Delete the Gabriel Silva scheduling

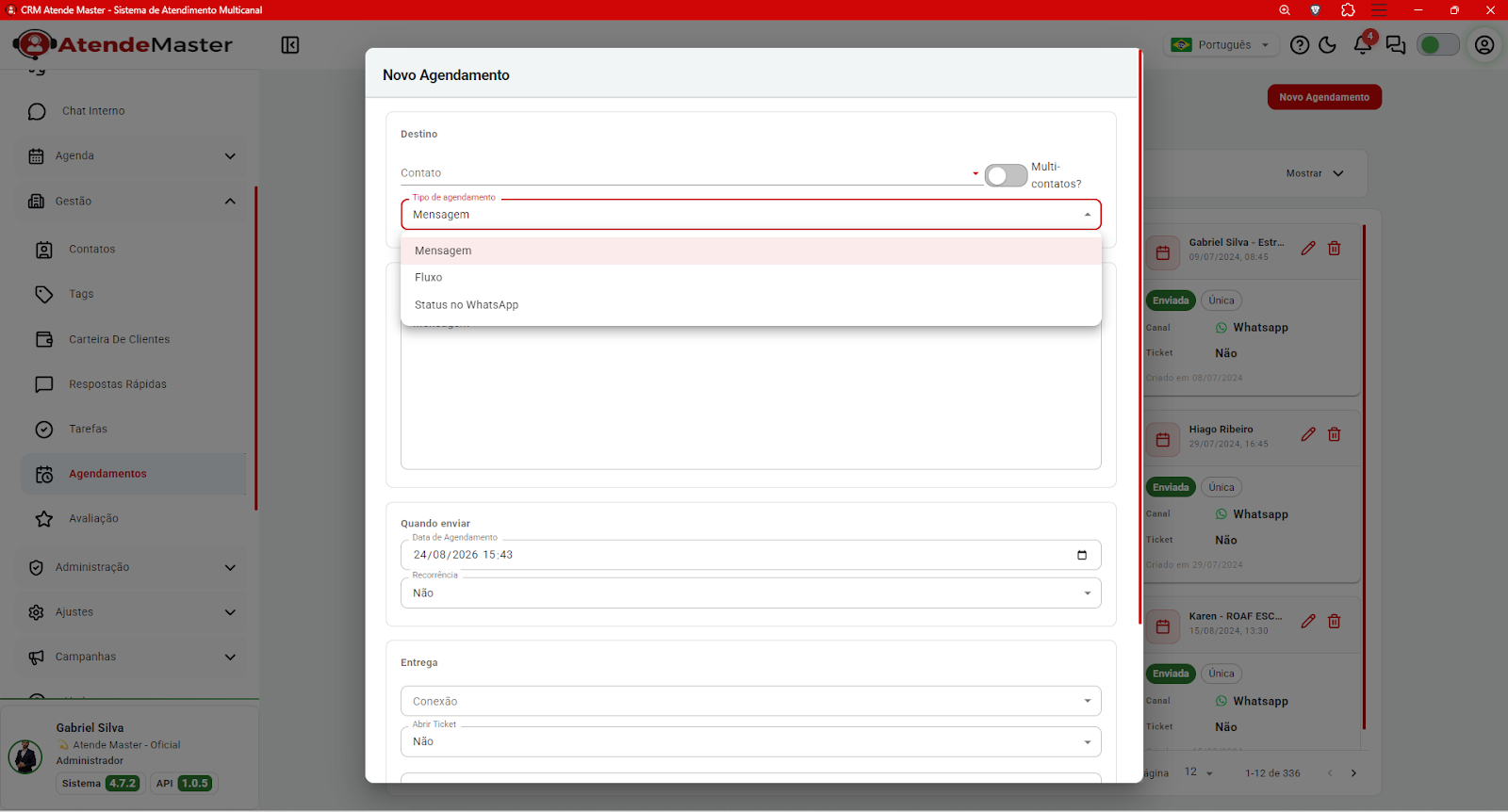pos(1335,249)
